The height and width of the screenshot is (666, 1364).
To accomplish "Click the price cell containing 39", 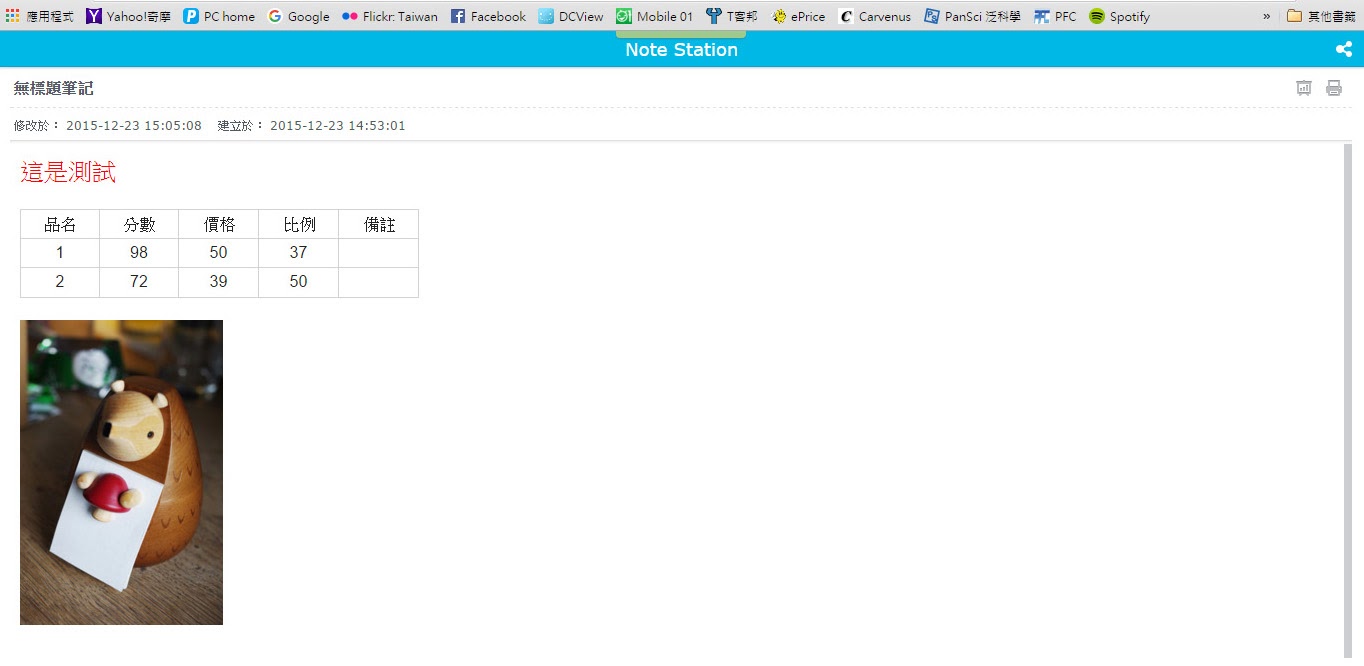I will (219, 282).
